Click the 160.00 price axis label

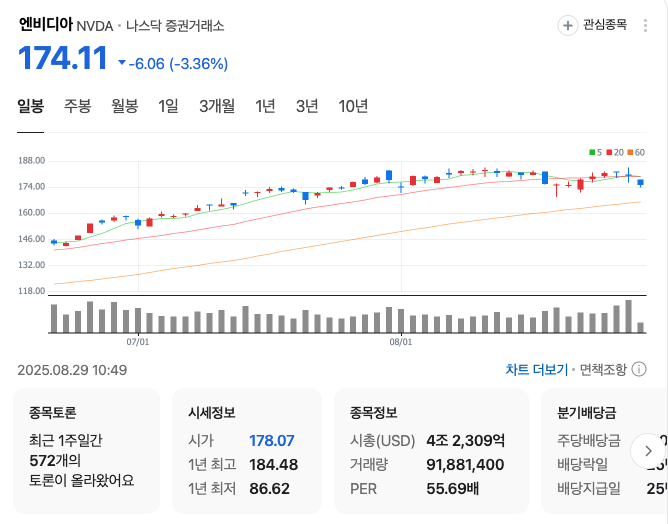coord(32,213)
